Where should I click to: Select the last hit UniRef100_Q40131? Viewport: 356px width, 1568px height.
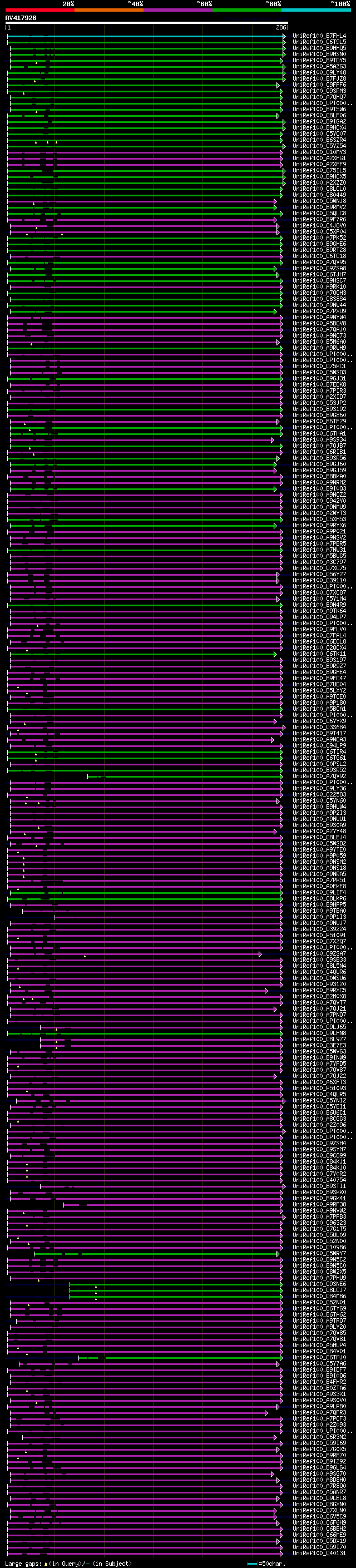coord(319,1554)
